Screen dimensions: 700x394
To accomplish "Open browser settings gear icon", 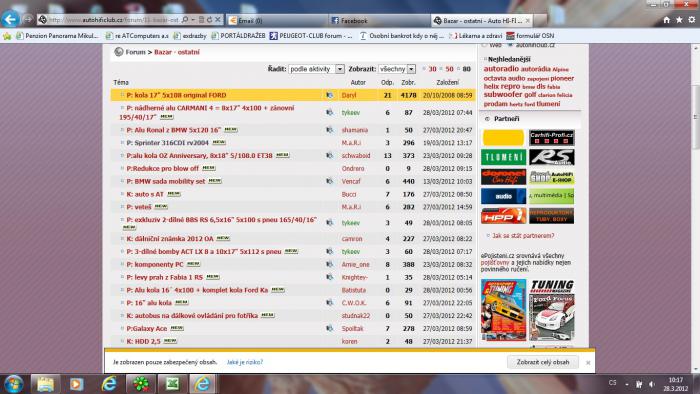I will tap(692, 20).
